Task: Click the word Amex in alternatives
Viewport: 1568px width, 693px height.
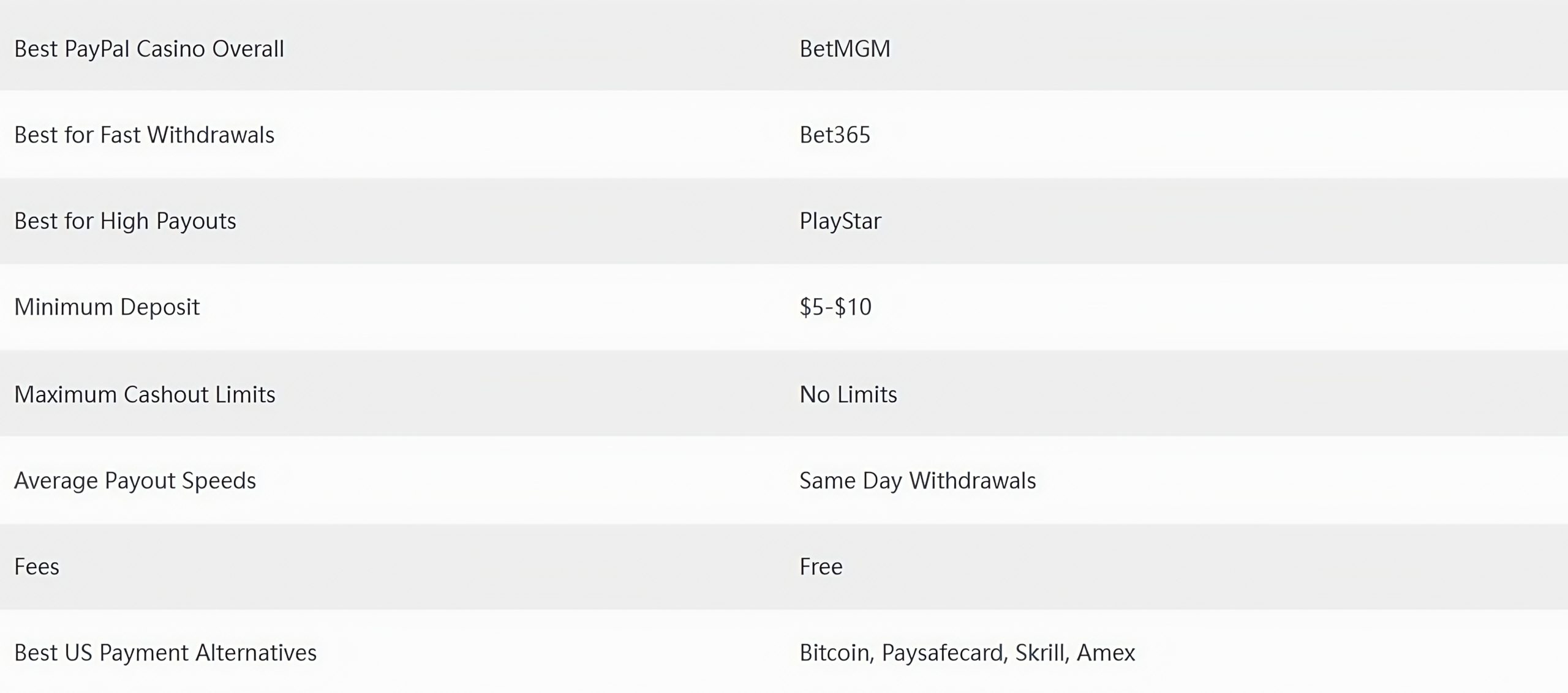Action: click(x=1106, y=653)
